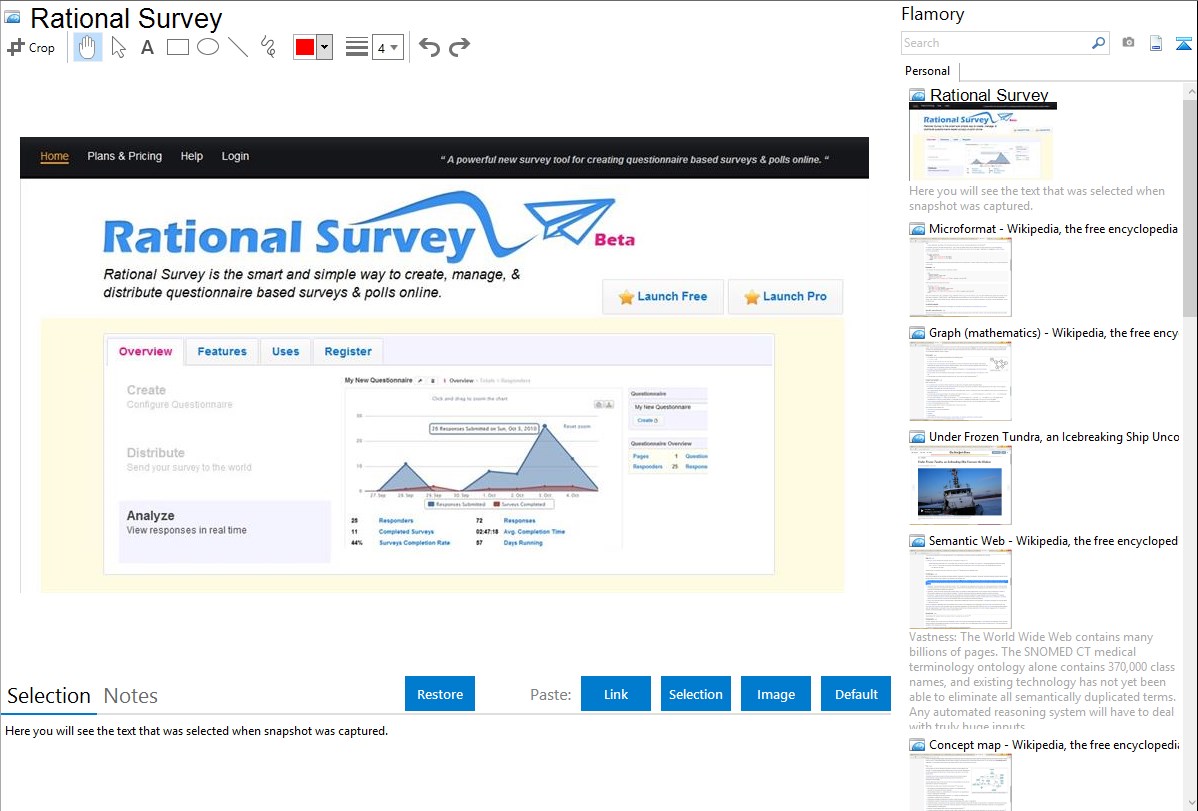
Task: Select the Crop tool
Action: (31, 47)
